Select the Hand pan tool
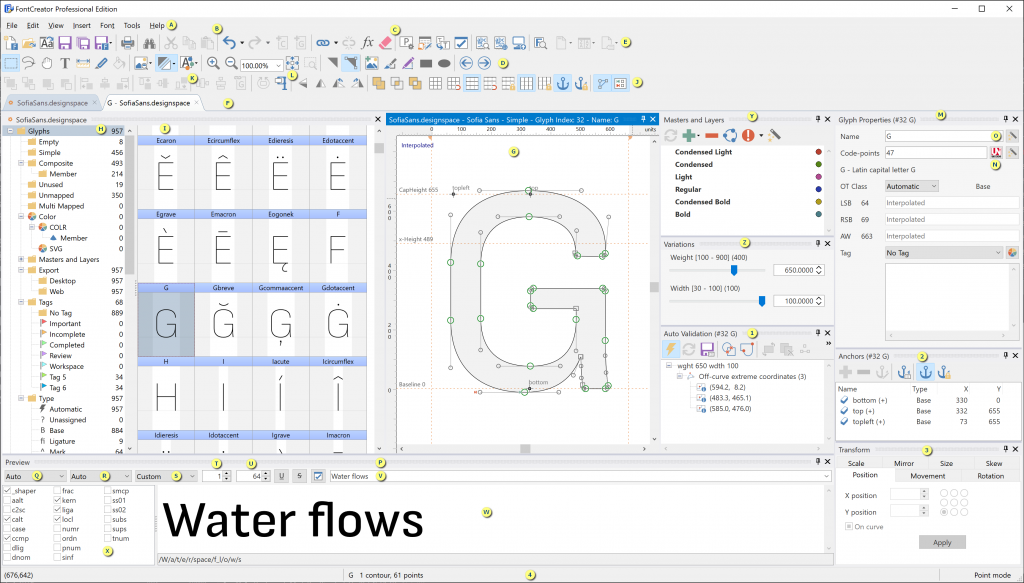 pyautogui.click(x=47, y=63)
